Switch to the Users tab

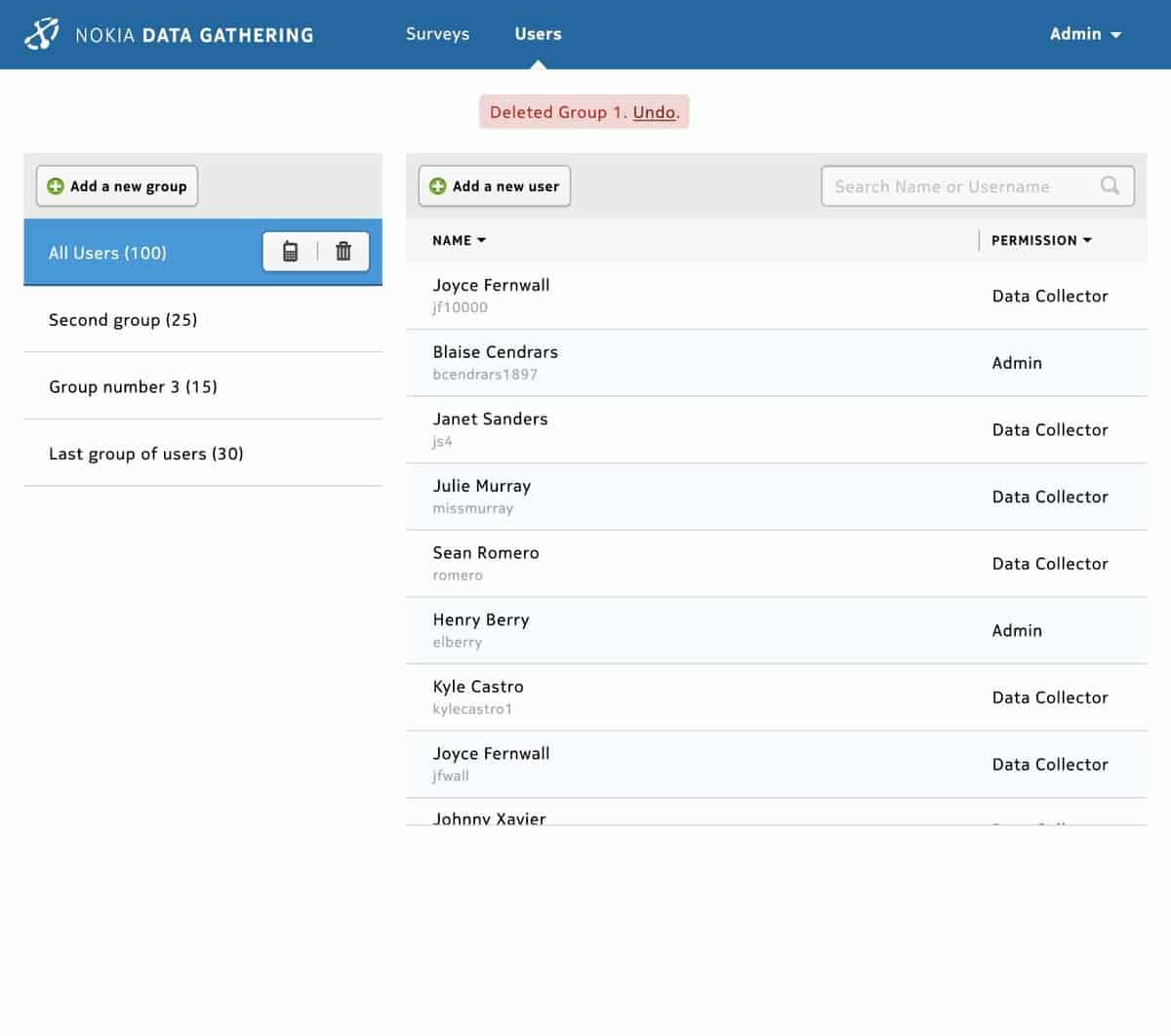538,34
